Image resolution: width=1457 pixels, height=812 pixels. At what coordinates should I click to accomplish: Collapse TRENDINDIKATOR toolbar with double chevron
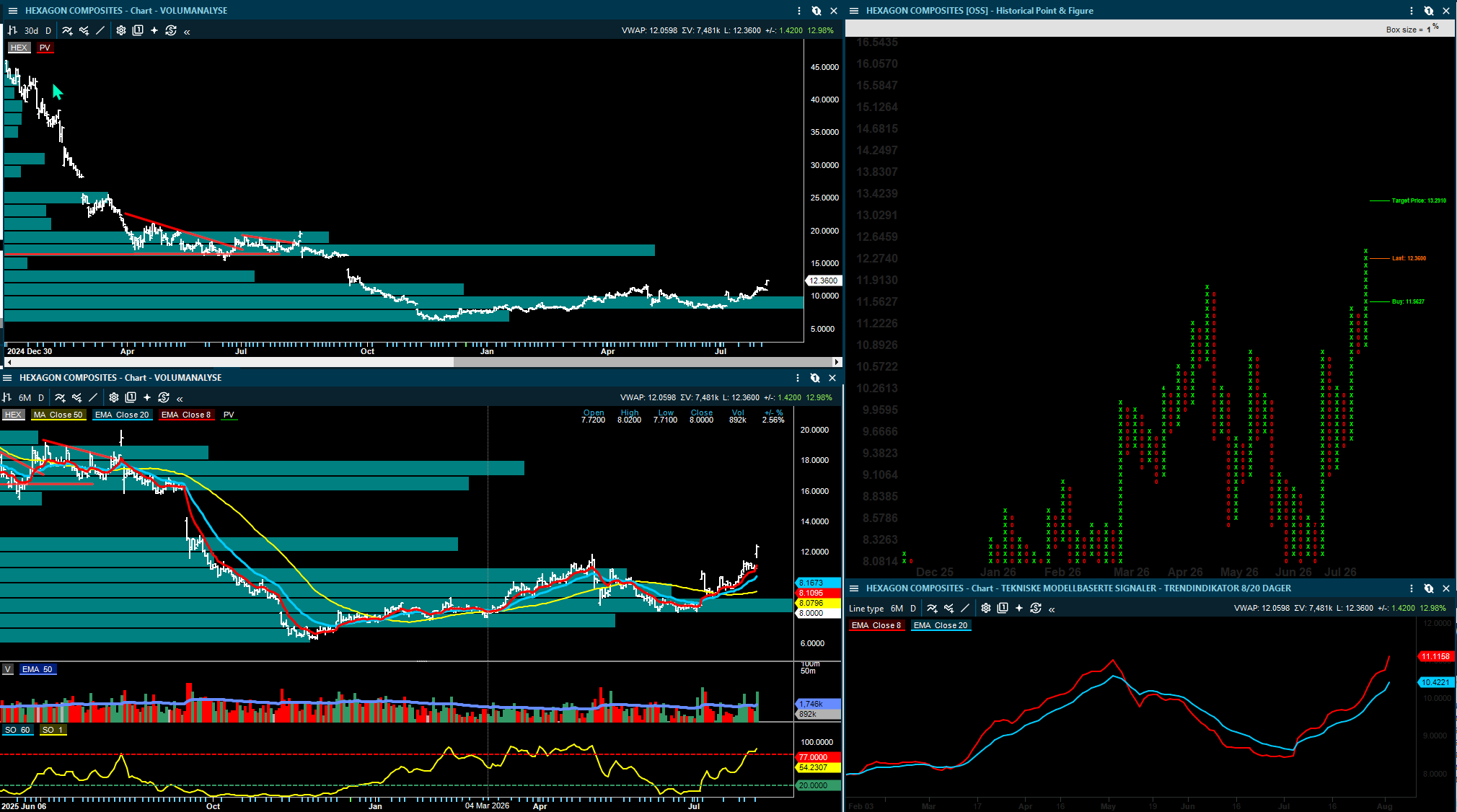(x=1052, y=609)
